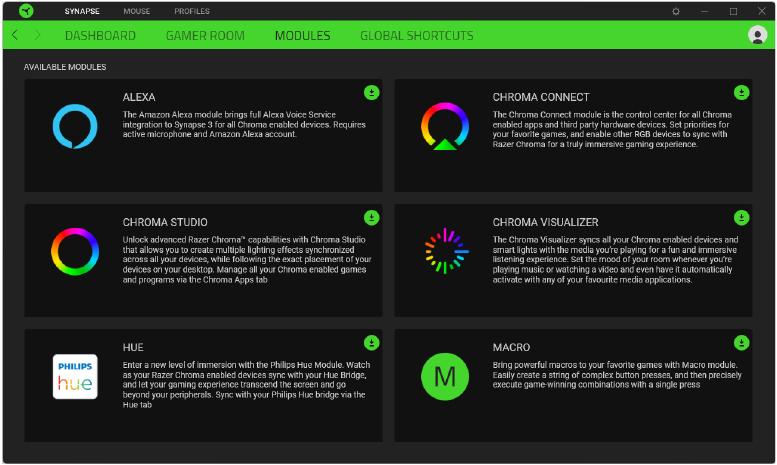This screenshot has height=465, width=777.
Task: Click the Chroma Studio description text
Action: pyautogui.click(x=247, y=259)
